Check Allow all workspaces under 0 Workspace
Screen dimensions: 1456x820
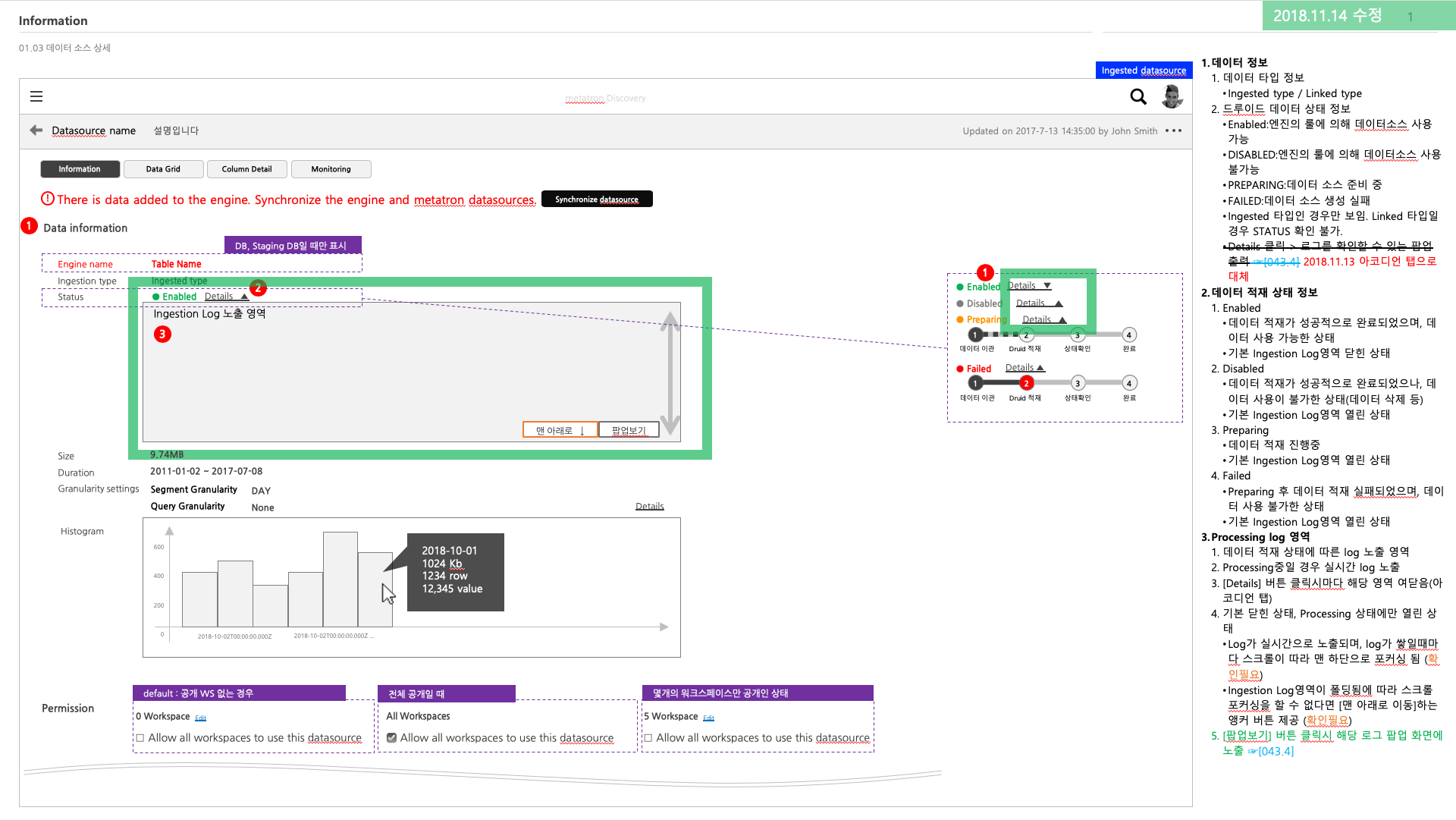coord(140,737)
